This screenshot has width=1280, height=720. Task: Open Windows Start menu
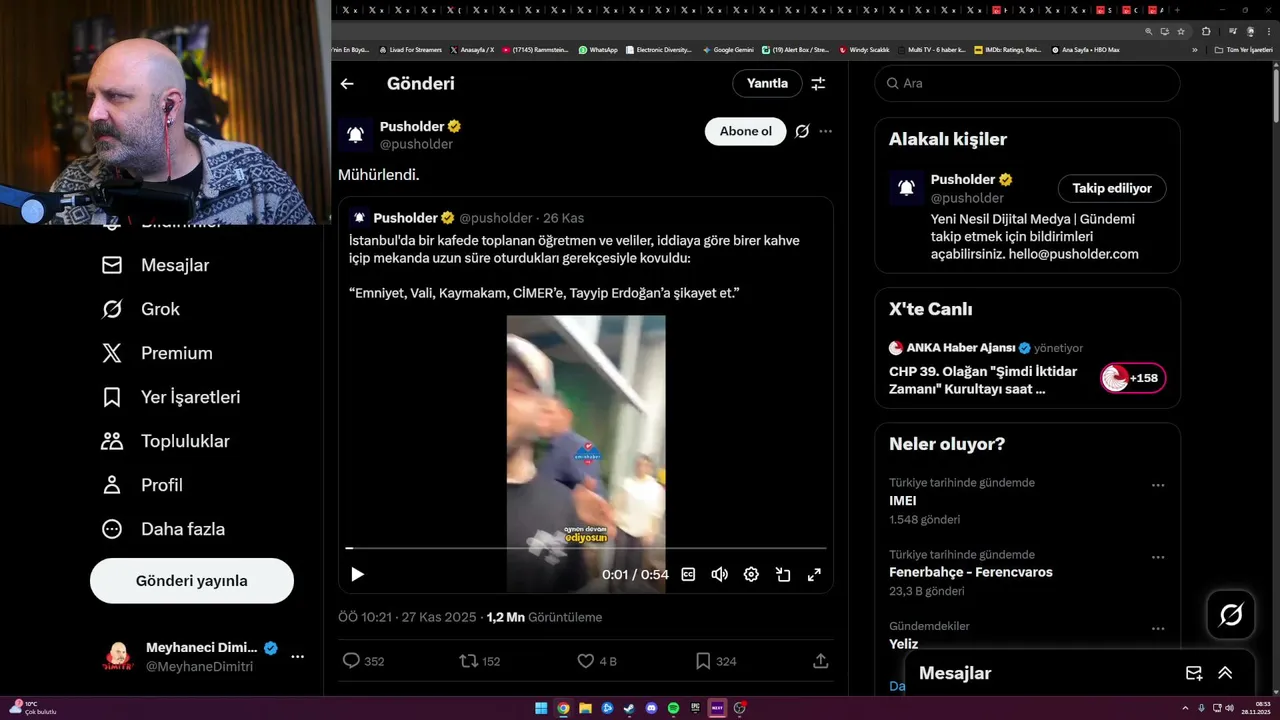pyautogui.click(x=541, y=708)
